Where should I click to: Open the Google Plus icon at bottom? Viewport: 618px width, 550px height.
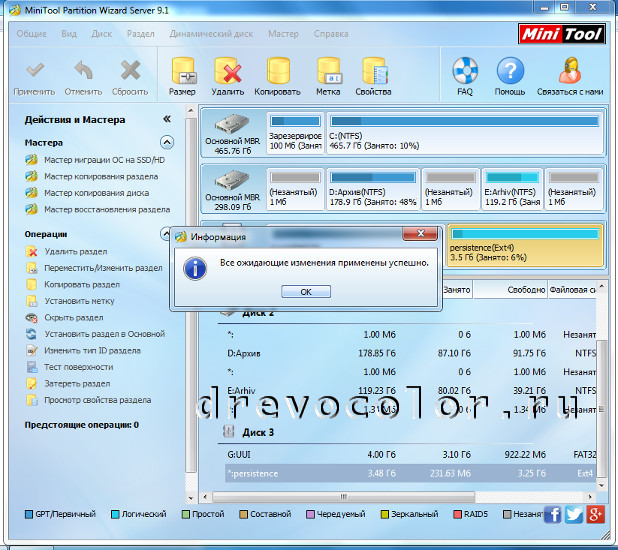point(595,514)
